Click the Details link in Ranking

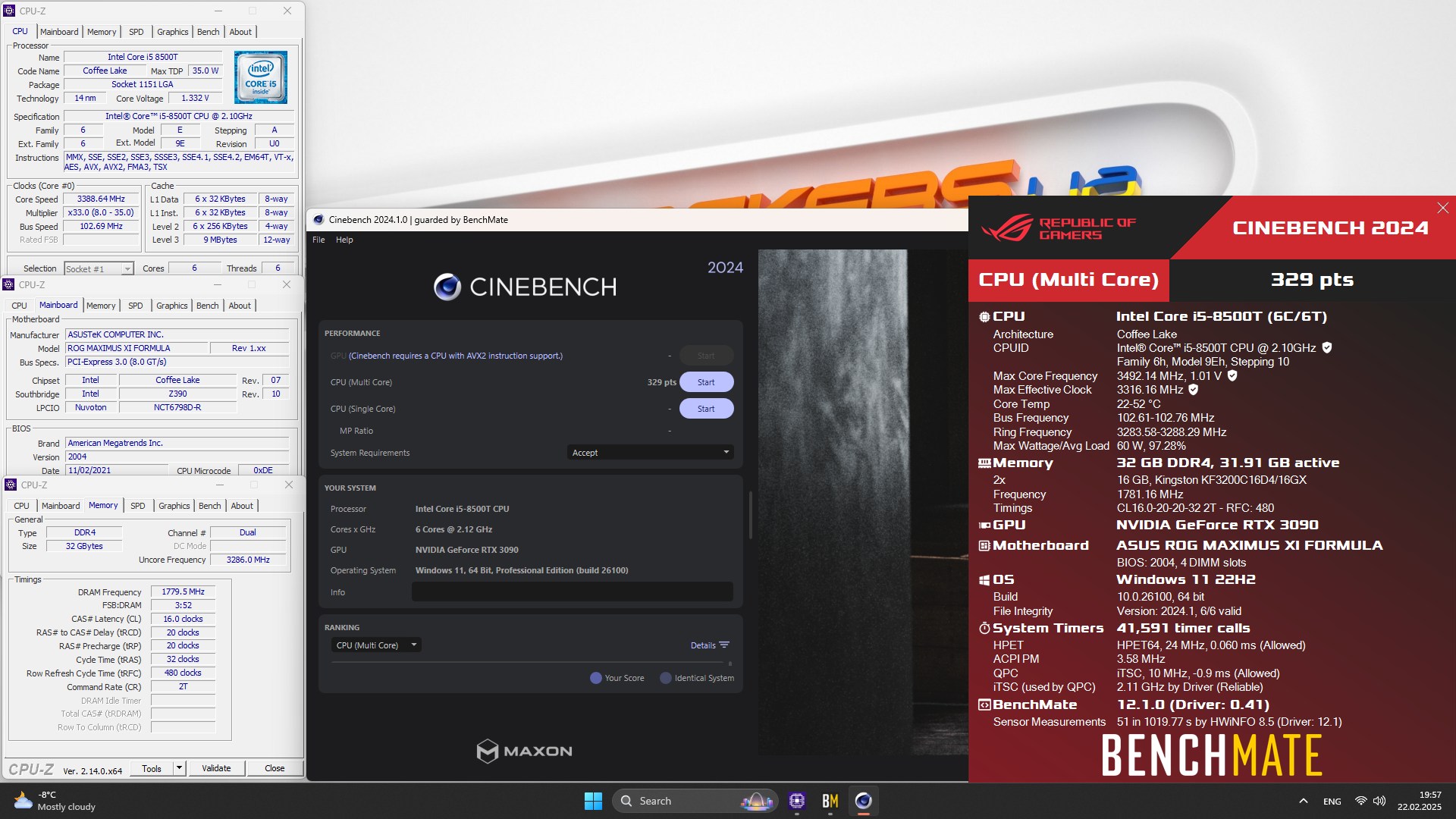(x=703, y=645)
